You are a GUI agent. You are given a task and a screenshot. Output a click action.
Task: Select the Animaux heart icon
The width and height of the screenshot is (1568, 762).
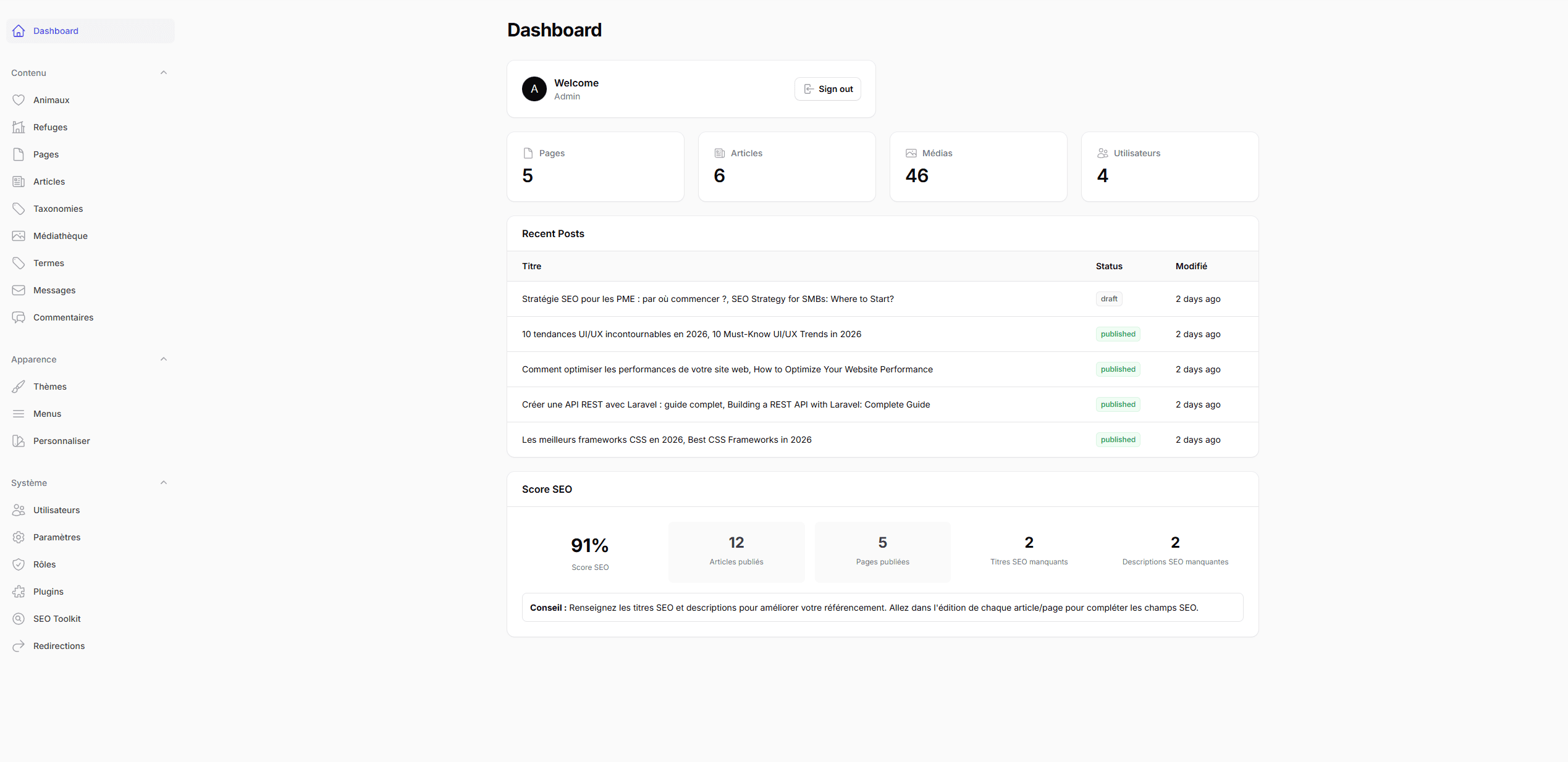coord(19,99)
